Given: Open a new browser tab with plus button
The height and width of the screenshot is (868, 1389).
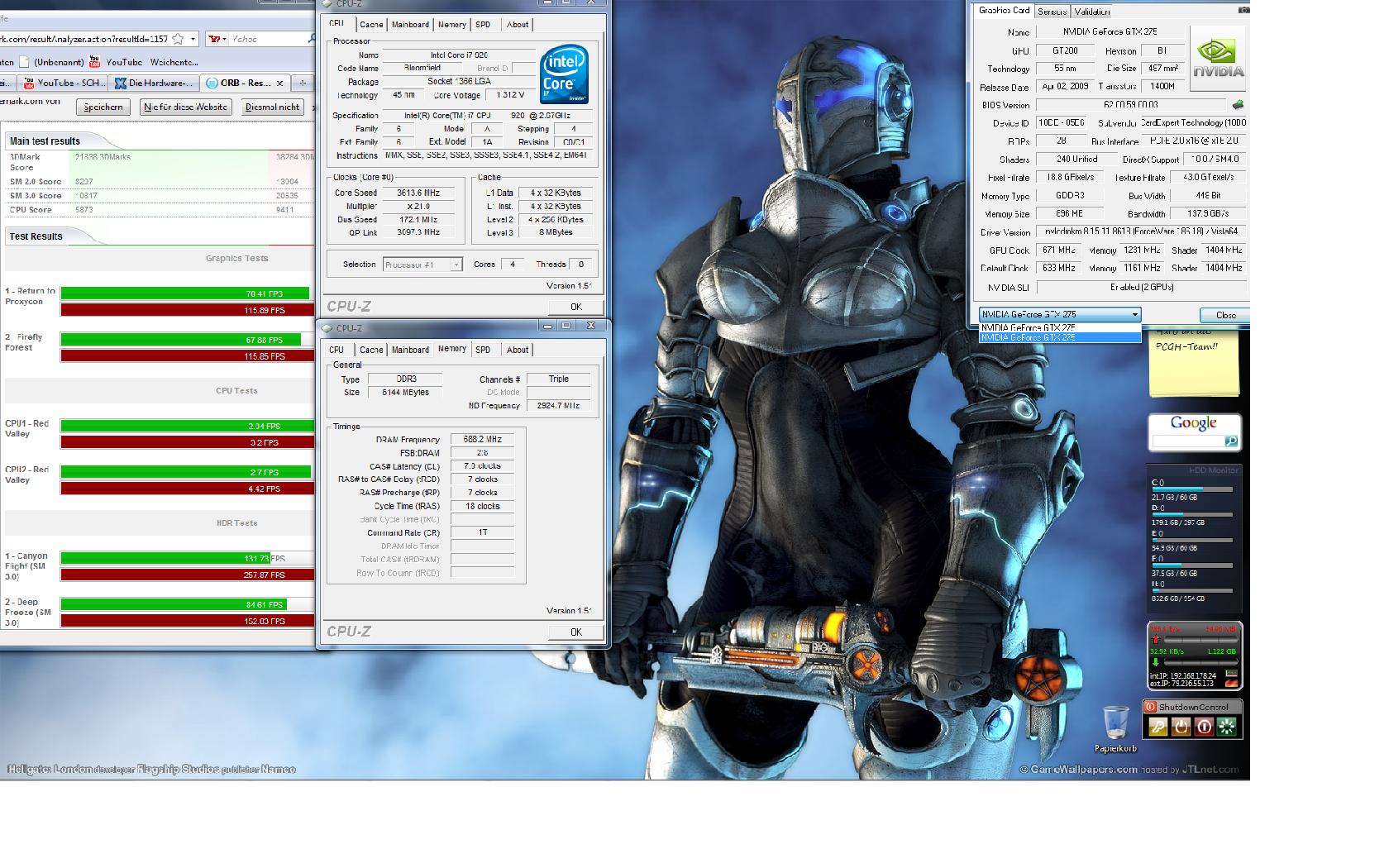Looking at the screenshot, I should click(x=303, y=83).
